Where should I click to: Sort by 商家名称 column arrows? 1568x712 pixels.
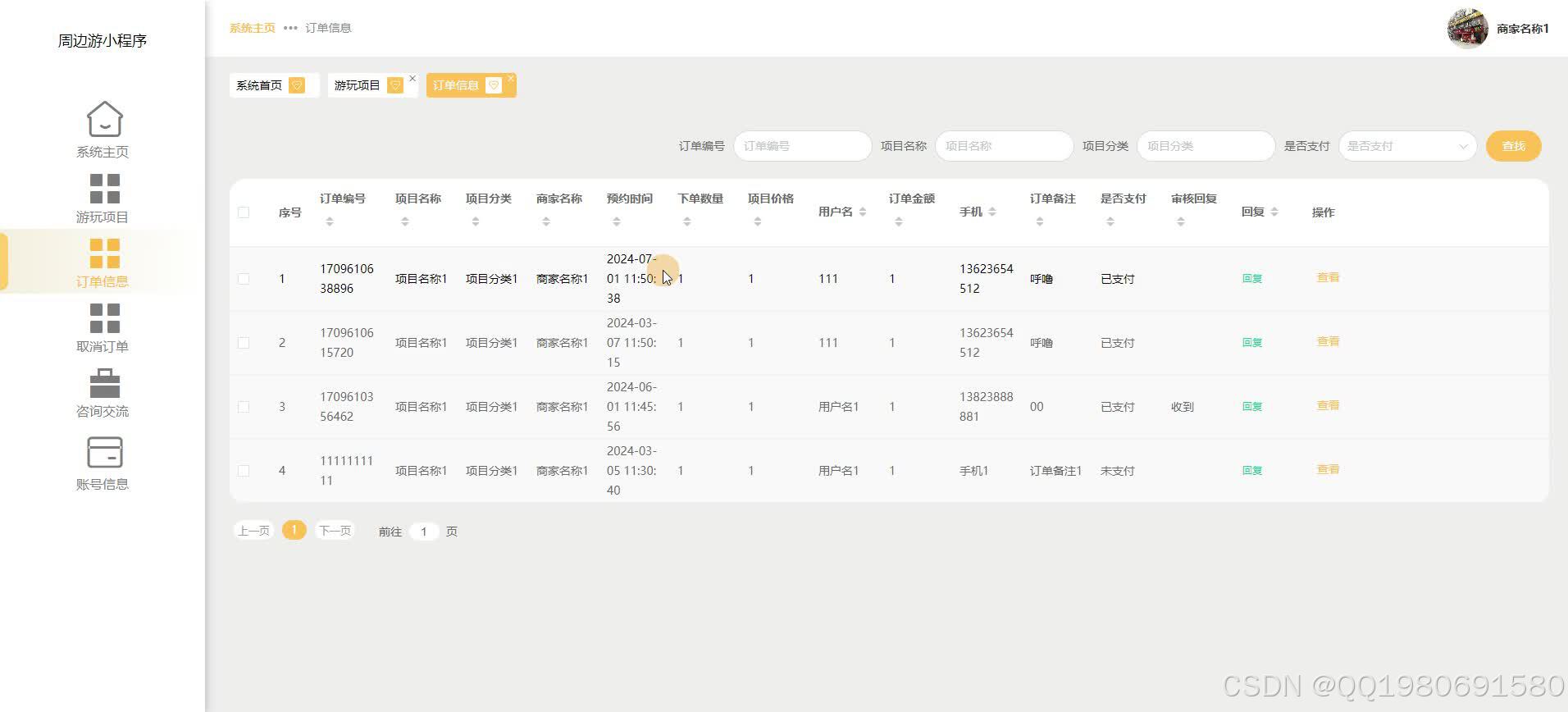click(x=546, y=221)
